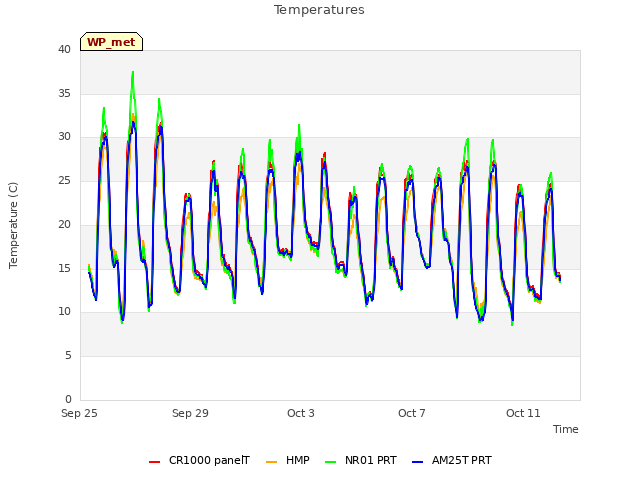Click the Temperature (C) axis label

13,225
